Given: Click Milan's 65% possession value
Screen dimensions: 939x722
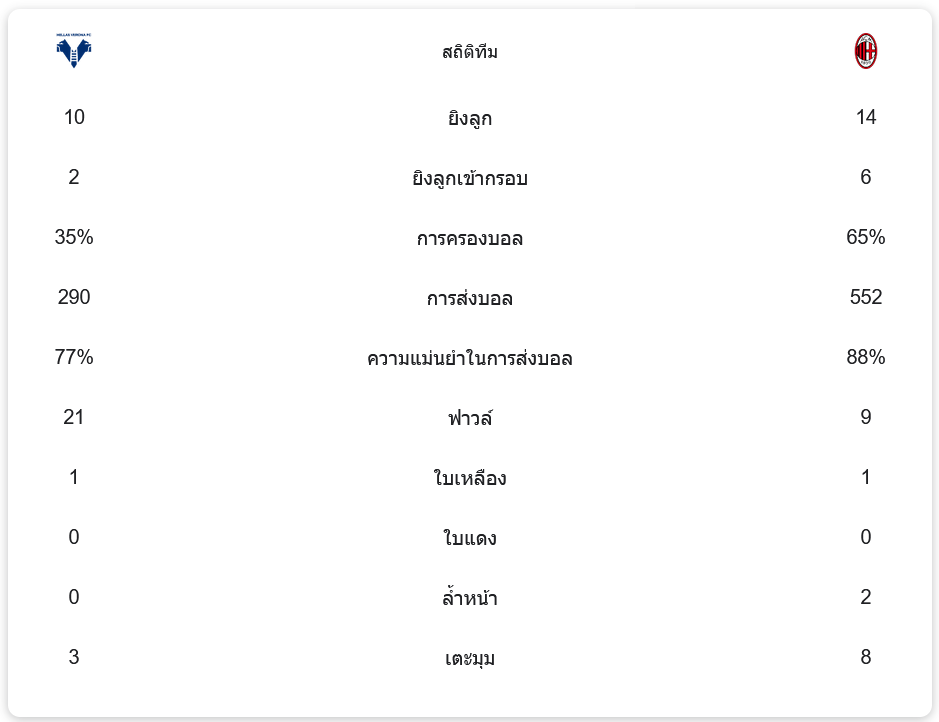Looking at the screenshot, I should (x=866, y=237).
